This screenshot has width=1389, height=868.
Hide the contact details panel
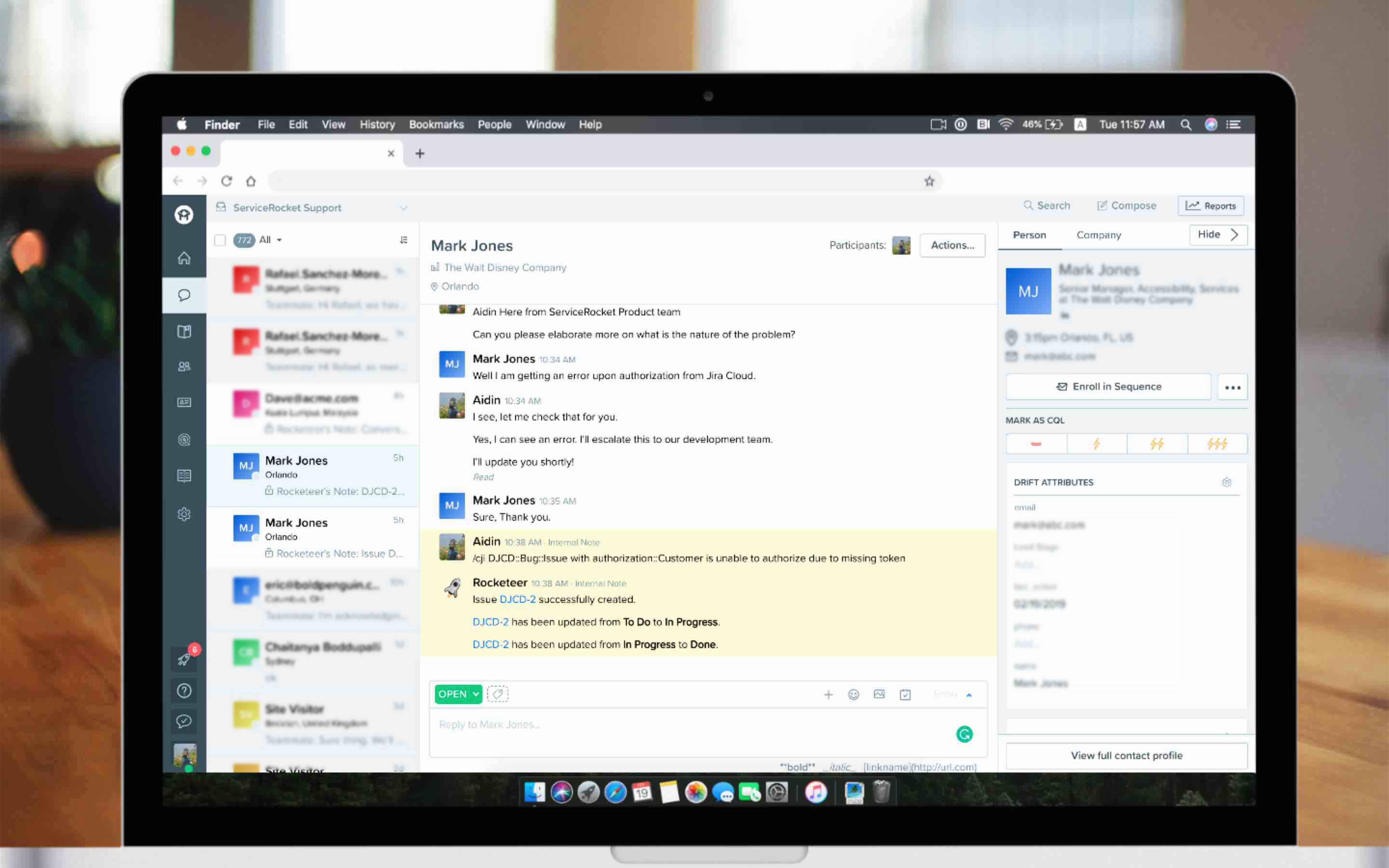tap(1218, 235)
